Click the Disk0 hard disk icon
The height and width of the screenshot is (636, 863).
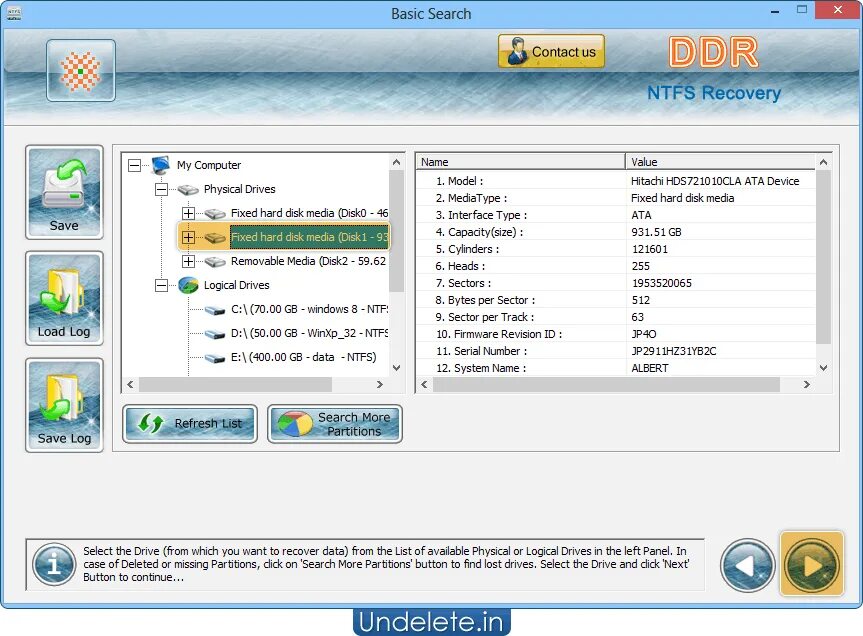[215, 213]
